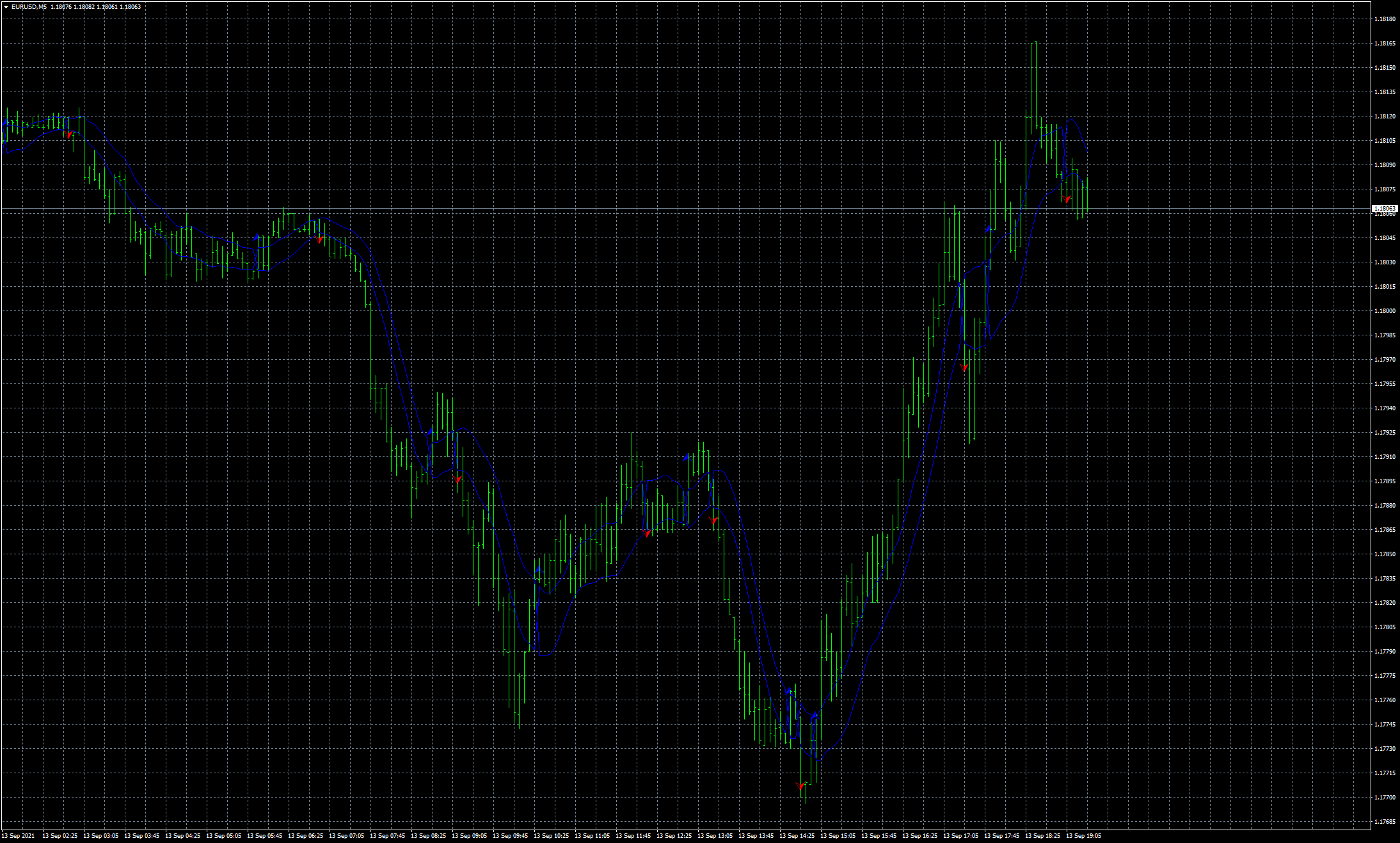Click the EURUSD,M5 chart title text

click(x=29, y=7)
